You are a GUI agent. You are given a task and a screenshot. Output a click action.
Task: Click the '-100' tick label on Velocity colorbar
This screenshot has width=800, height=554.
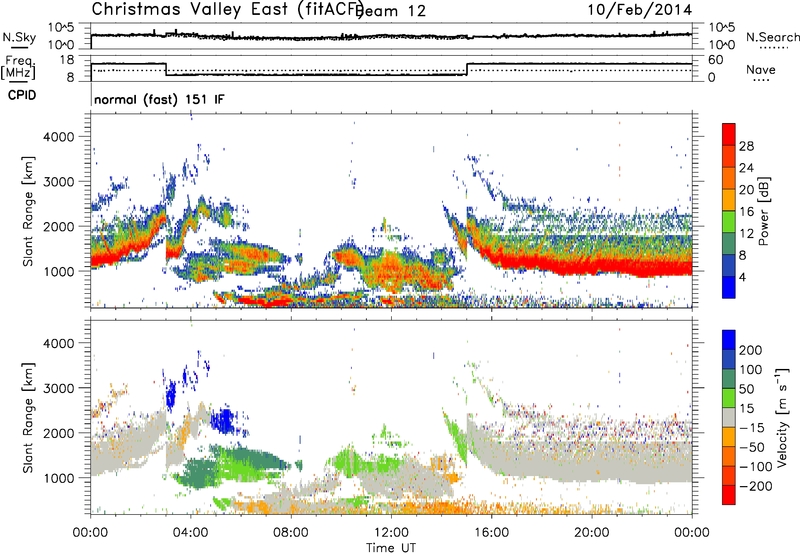click(x=756, y=466)
